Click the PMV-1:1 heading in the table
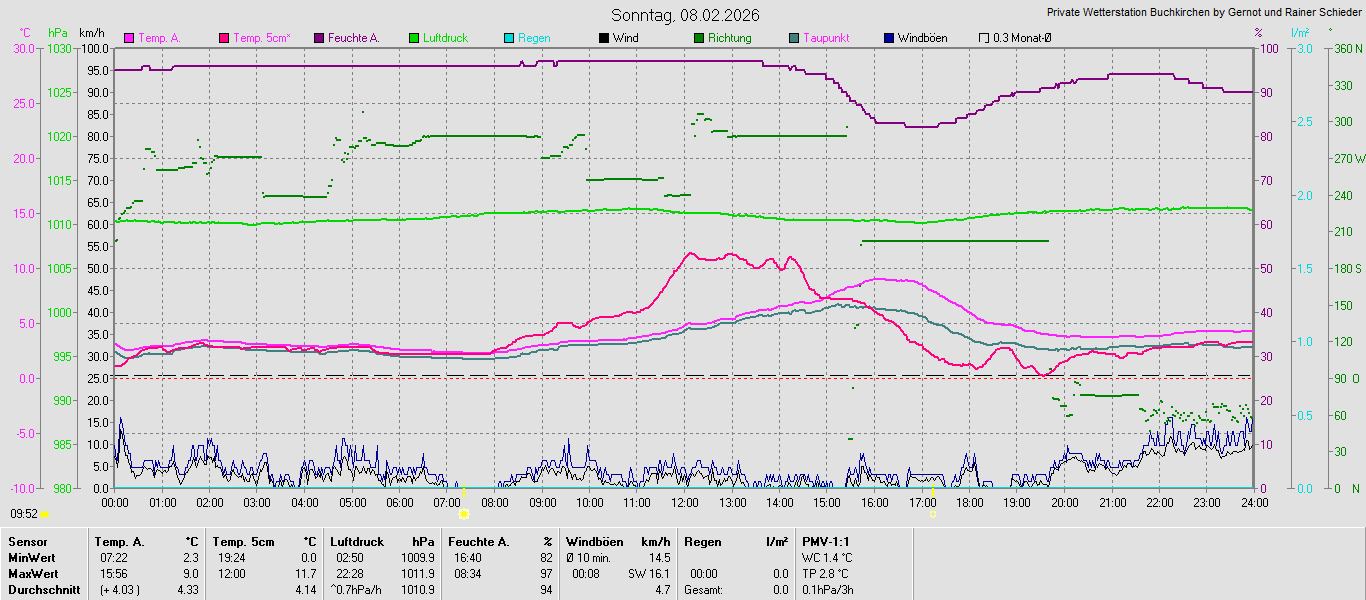Image resolution: width=1366 pixels, height=600 pixels. pos(825,542)
